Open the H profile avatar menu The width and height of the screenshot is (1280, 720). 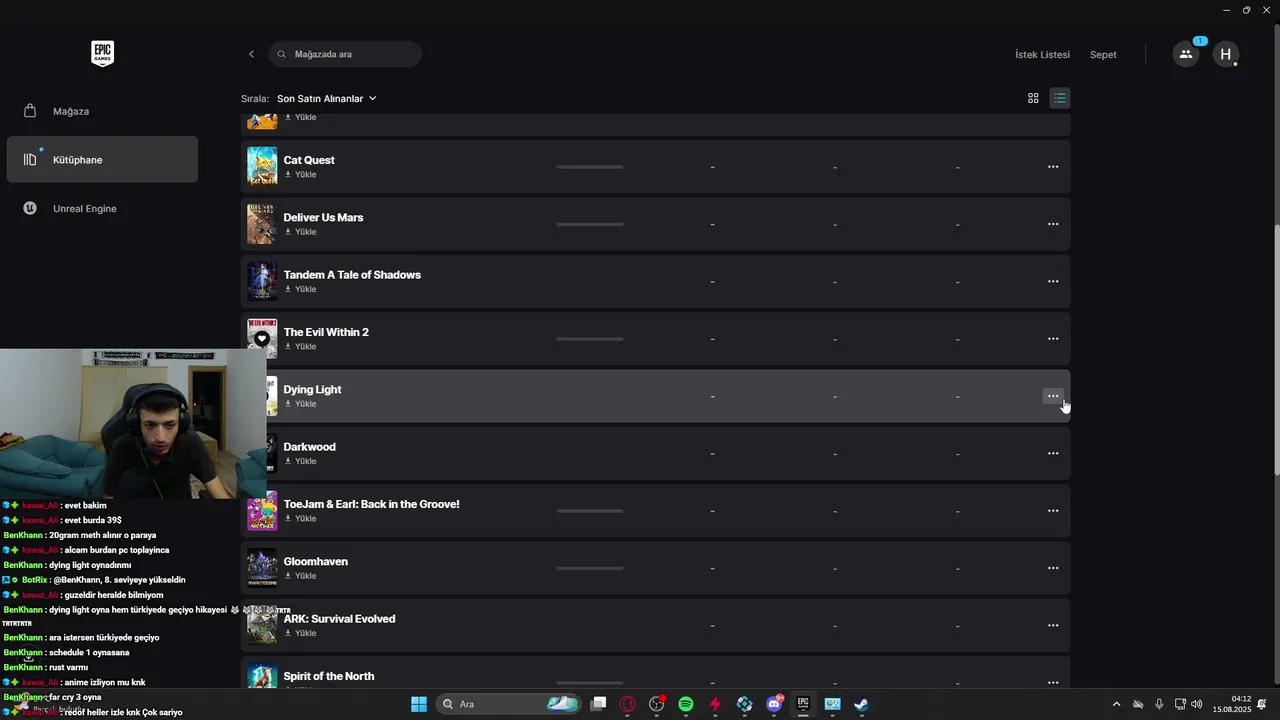pyautogui.click(x=1226, y=54)
